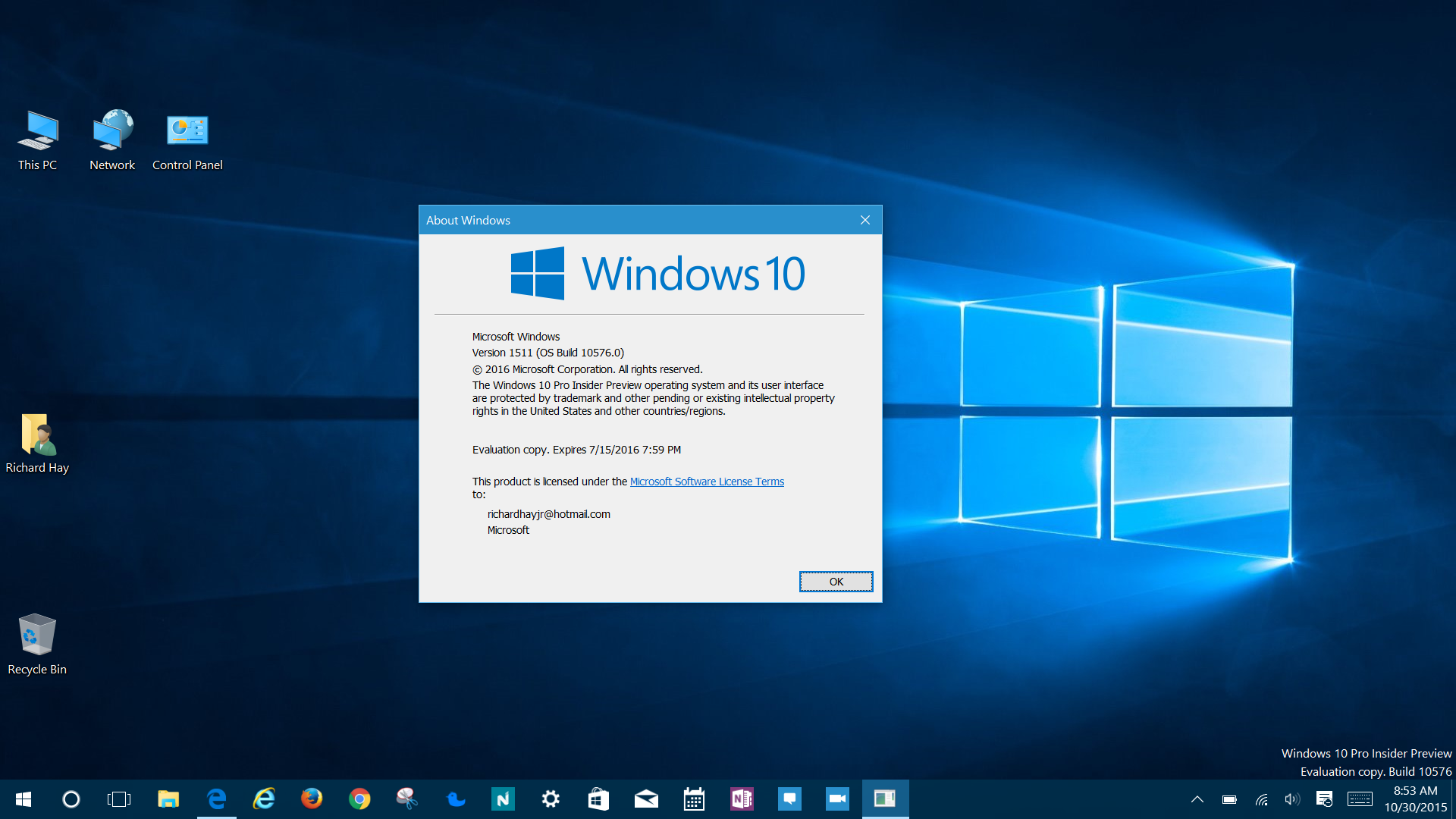
Task: Open the Mail app
Action: (x=646, y=799)
